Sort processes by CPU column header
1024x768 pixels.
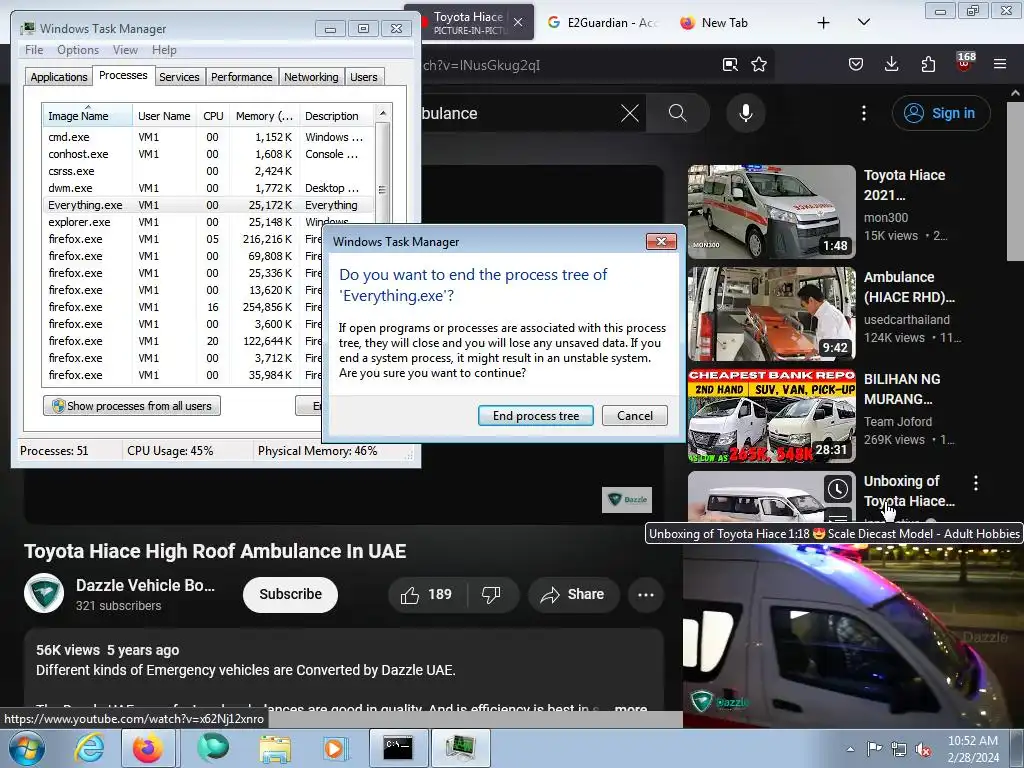click(x=213, y=116)
